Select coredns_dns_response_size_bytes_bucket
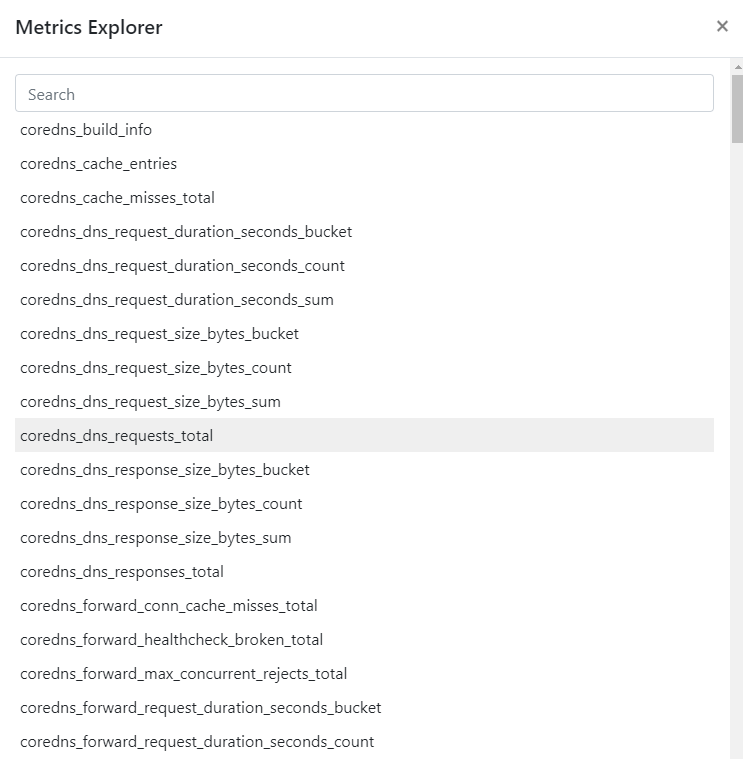 coord(364,470)
